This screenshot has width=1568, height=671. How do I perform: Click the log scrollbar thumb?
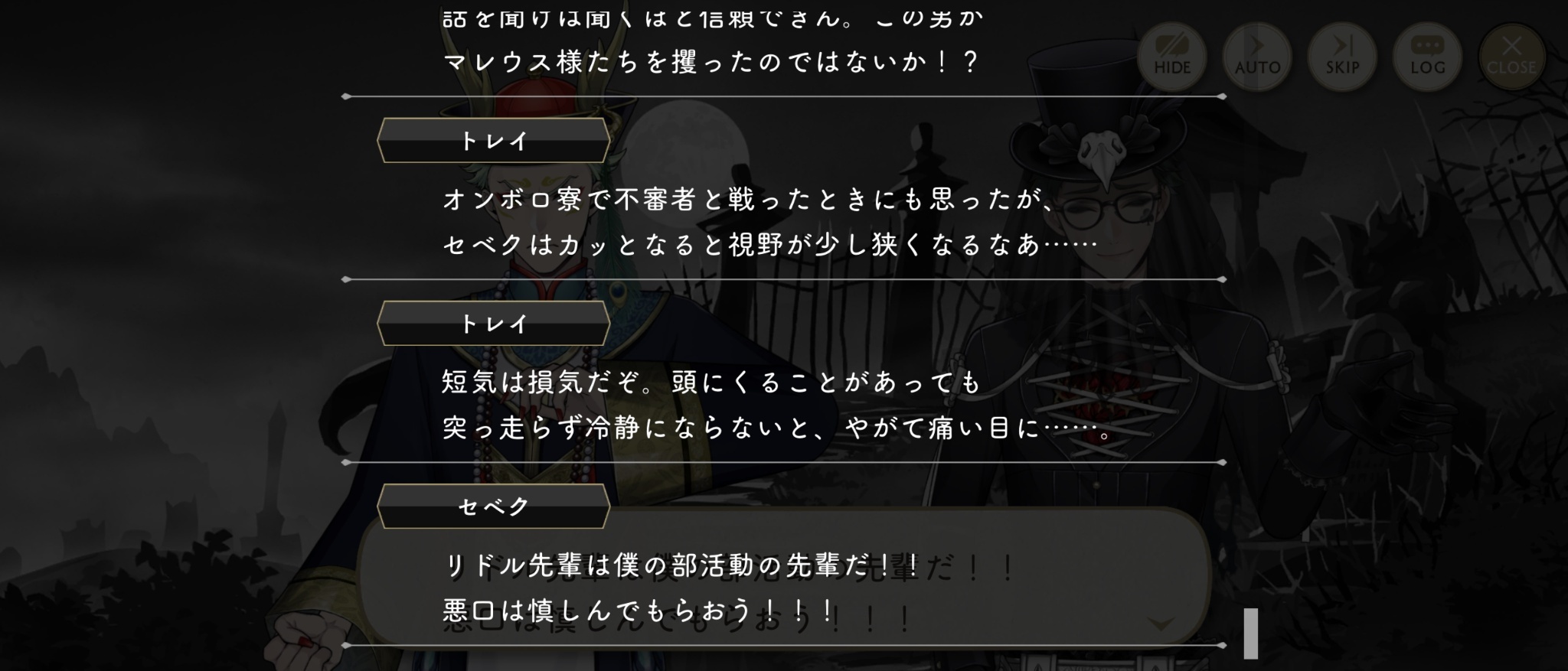(1251, 634)
